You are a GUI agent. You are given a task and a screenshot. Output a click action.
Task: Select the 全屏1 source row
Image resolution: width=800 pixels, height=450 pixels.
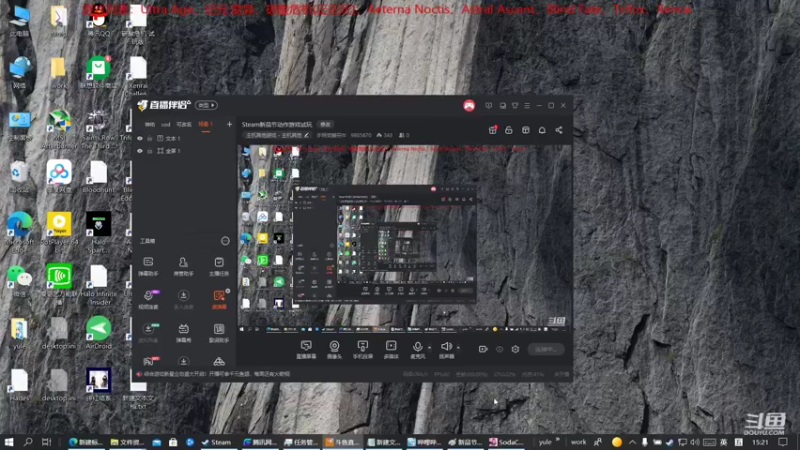(x=184, y=151)
